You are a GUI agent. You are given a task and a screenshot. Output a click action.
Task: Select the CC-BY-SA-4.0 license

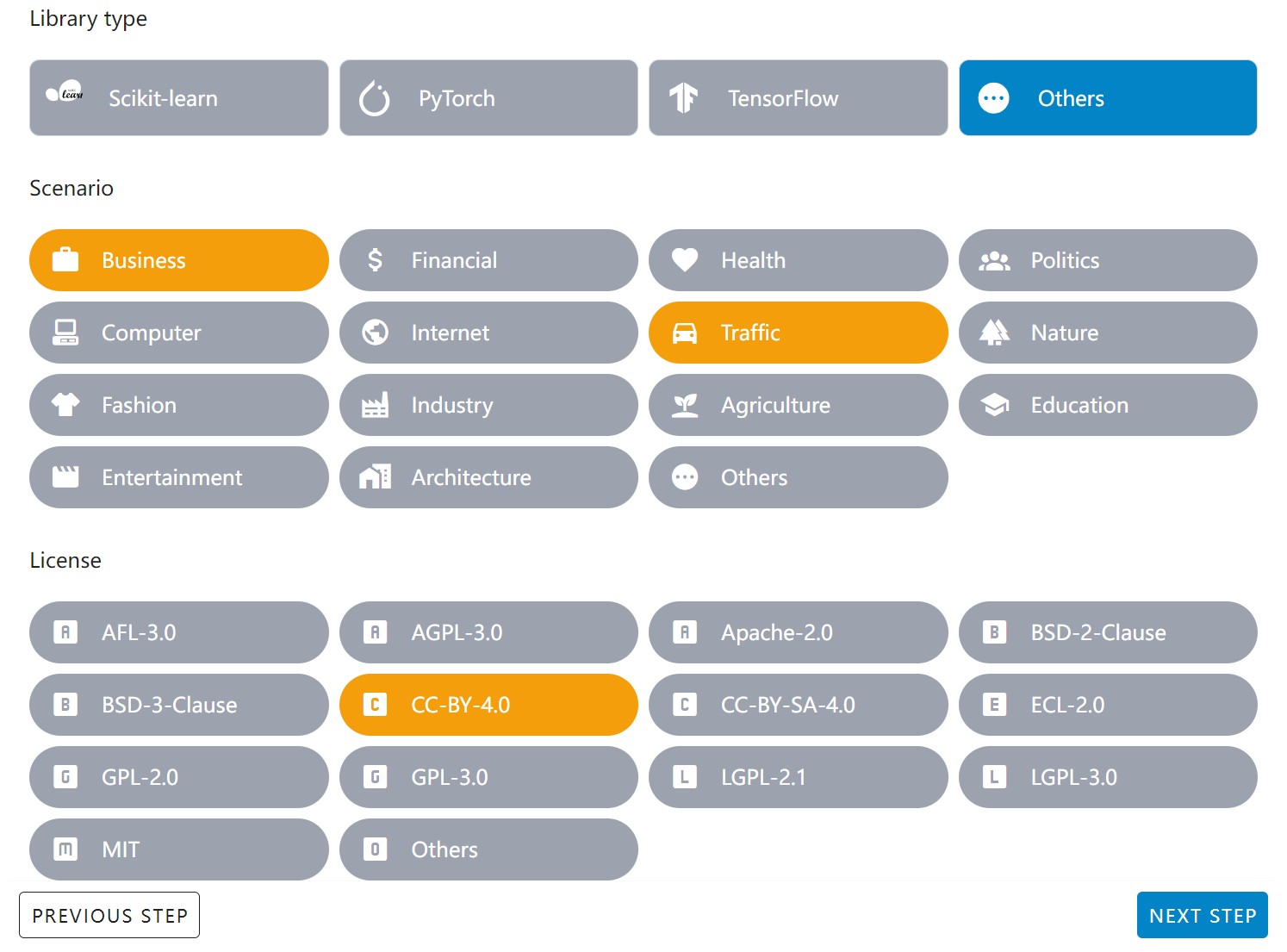point(799,705)
